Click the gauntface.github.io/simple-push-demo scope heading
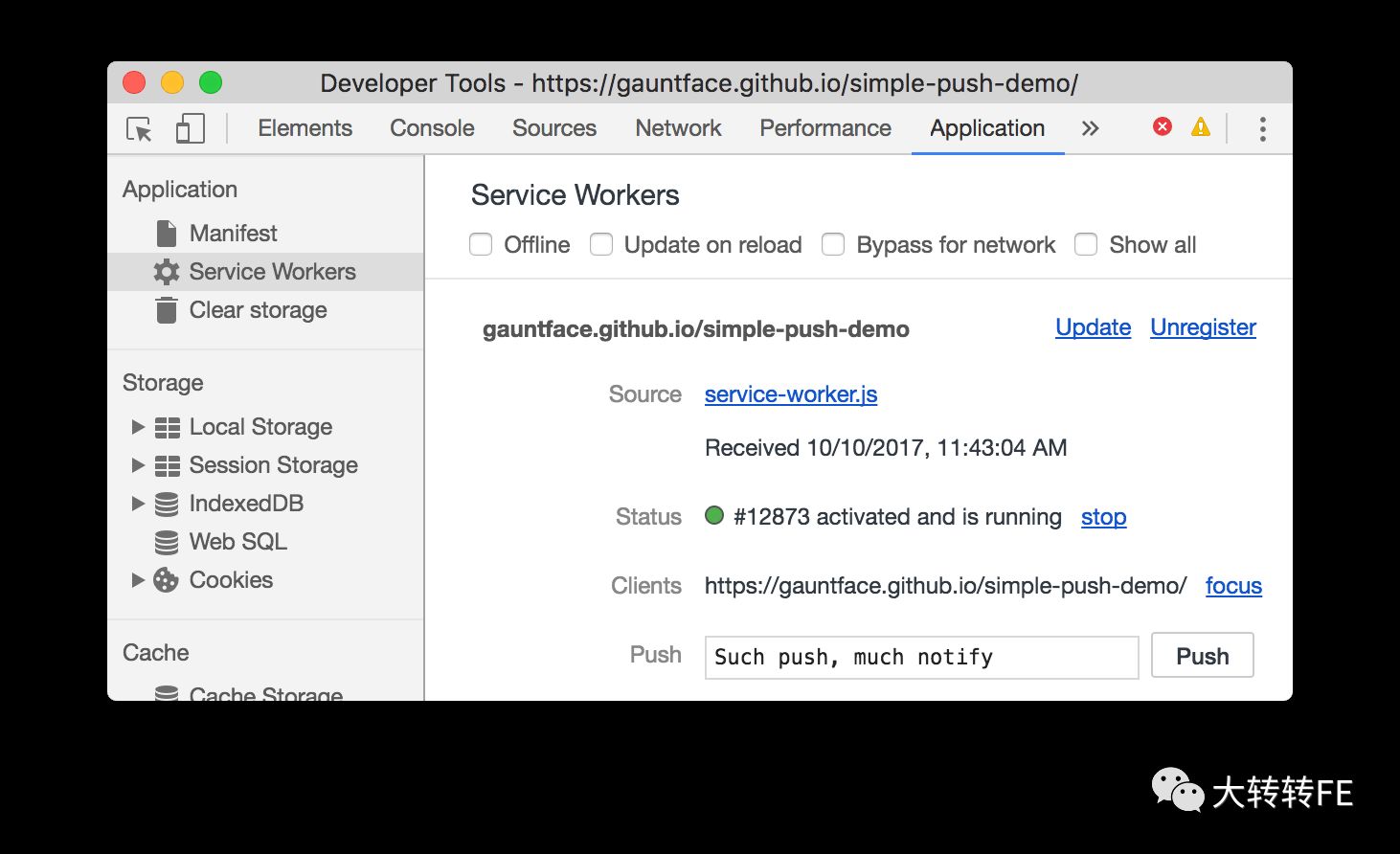Viewport: 1400px width, 854px height. pyautogui.click(x=696, y=329)
